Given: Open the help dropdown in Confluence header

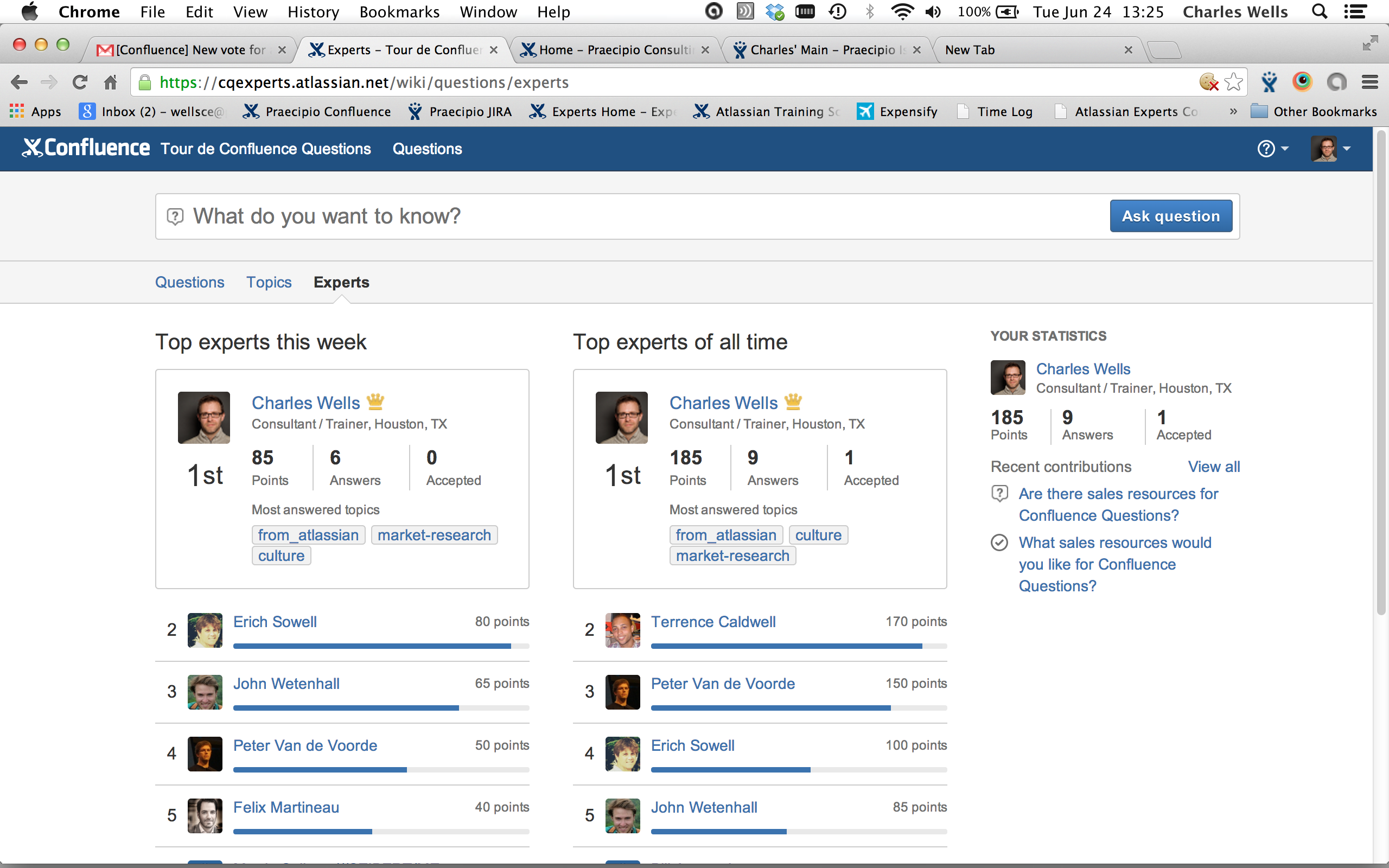Looking at the screenshot, I should coord(1273,149).
